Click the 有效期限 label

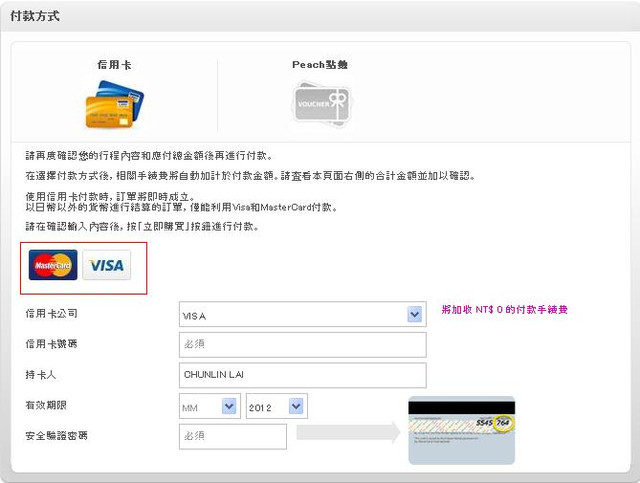[x=46, y=405]
